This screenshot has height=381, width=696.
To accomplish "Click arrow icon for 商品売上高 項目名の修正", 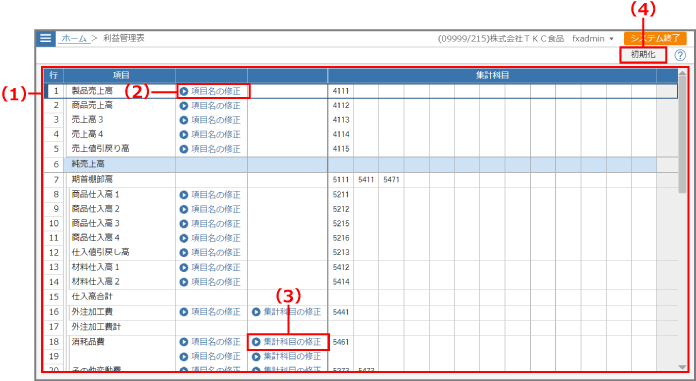I will [184, 106].
